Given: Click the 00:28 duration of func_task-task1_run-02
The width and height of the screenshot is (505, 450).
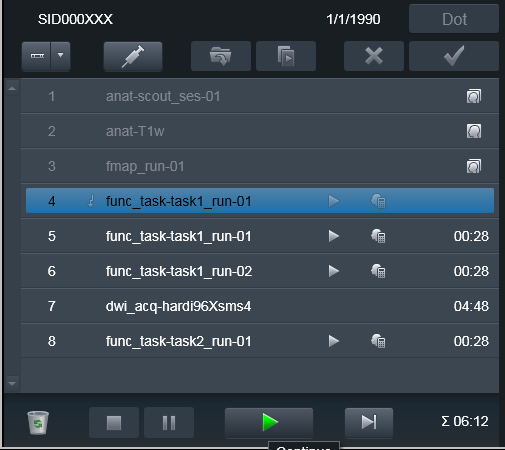Looking at the screenshot, I should (471, 271).
